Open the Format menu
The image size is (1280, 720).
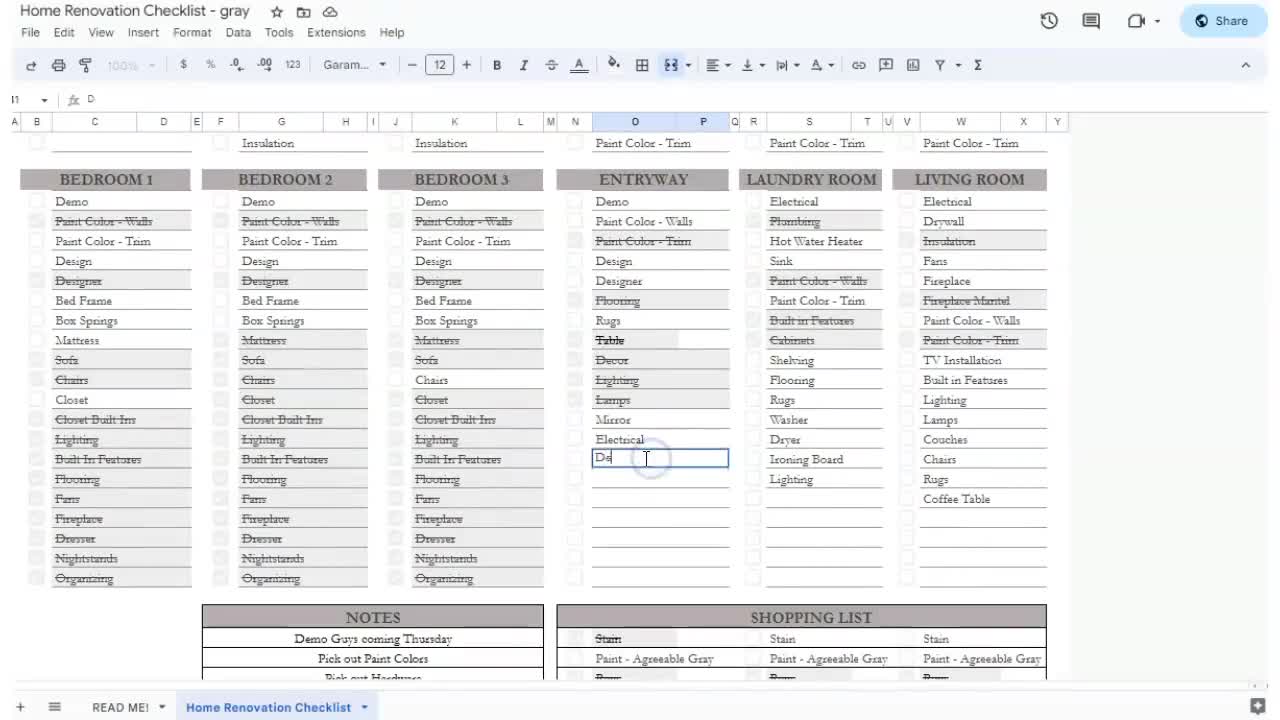click(192, 32)
